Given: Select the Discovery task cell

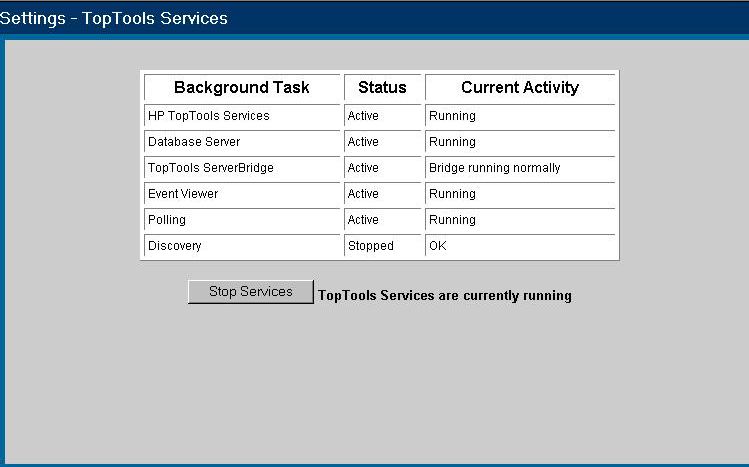Looking at the screenshot, I should [x=242, y=245].
